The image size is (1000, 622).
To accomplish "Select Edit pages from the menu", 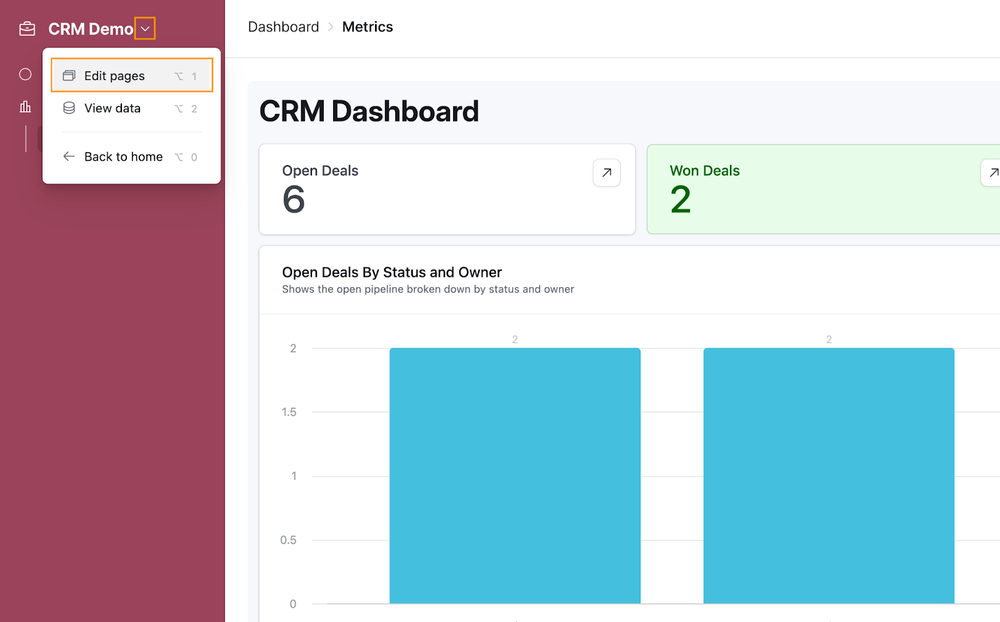I will pos(131,75).
